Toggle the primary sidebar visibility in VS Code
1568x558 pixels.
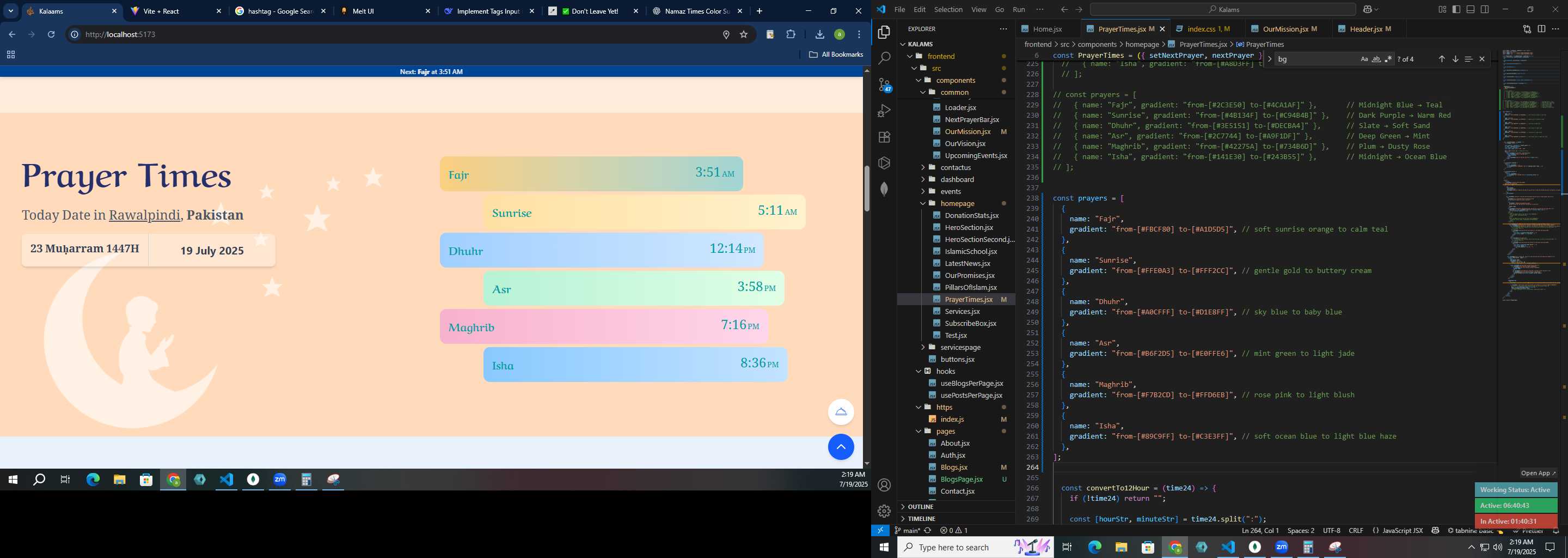1456,10
